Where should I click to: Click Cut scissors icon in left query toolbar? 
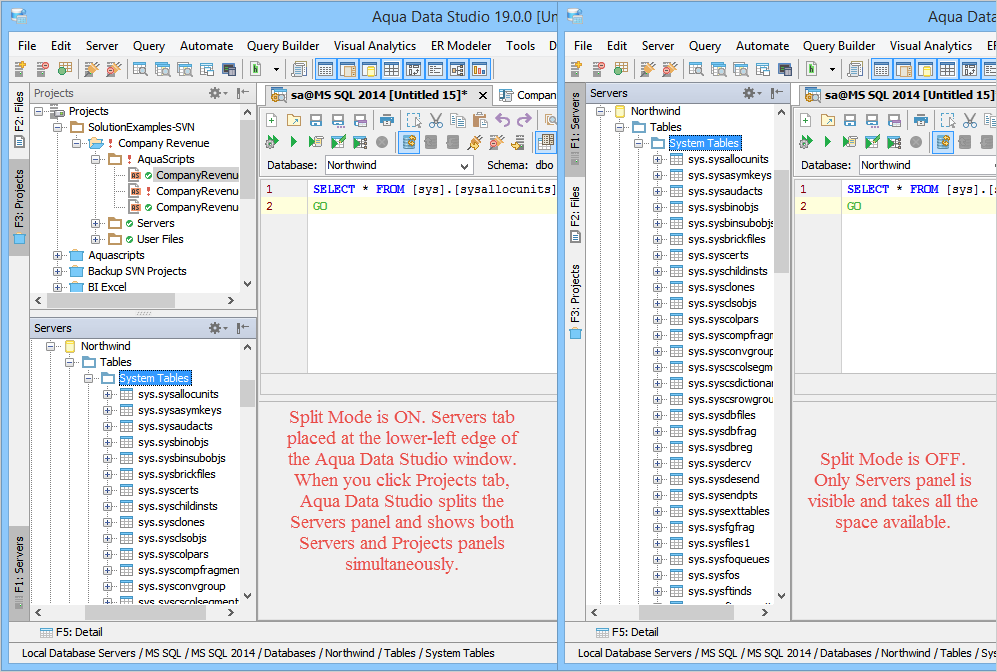click(436, 120)
